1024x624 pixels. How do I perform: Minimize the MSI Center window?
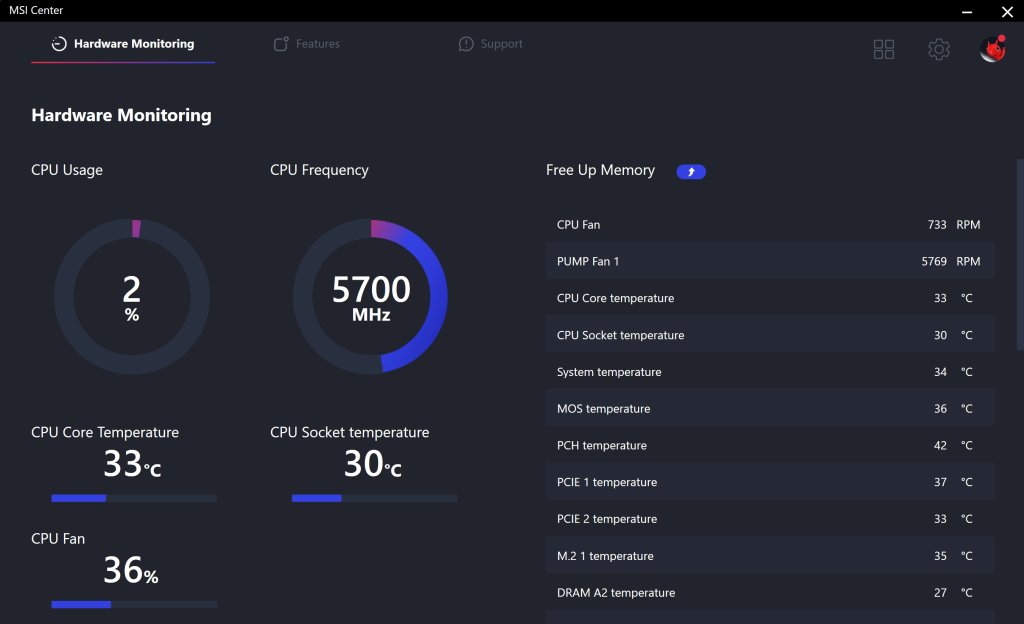coord(967,11)
